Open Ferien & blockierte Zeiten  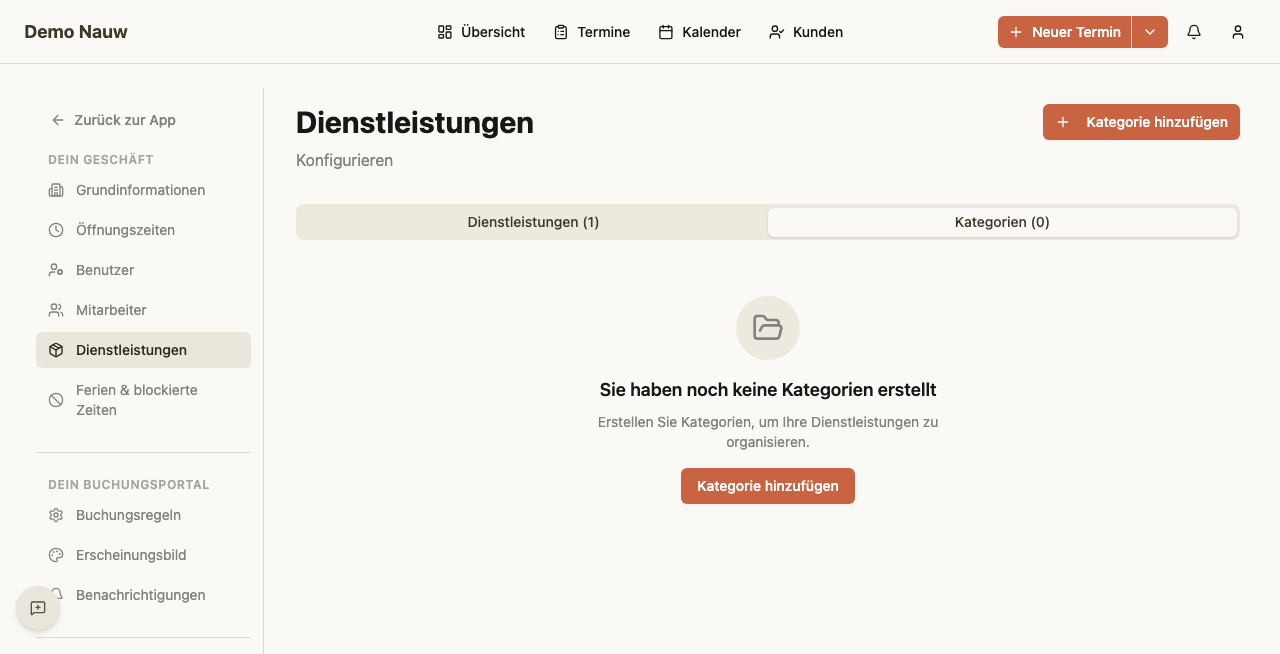coord(143,400)
